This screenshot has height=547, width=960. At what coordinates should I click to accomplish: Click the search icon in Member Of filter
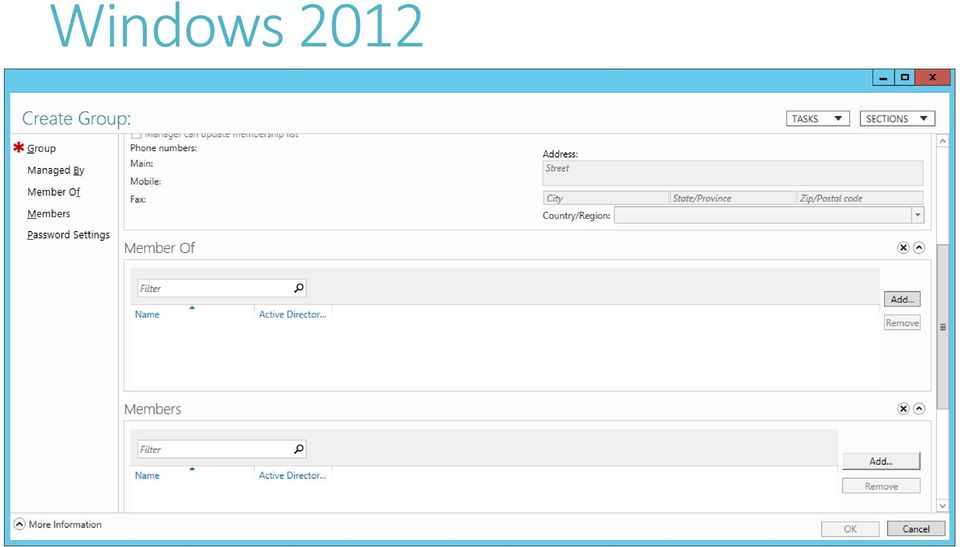coord(299,287)
